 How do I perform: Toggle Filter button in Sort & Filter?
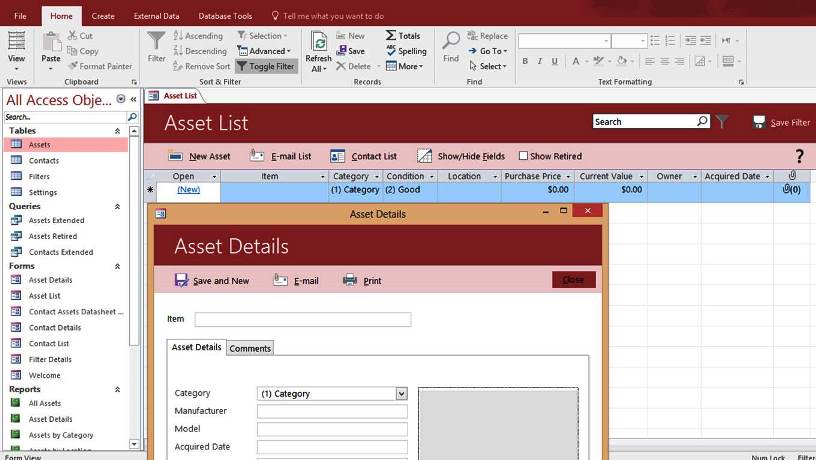point(265,66)
